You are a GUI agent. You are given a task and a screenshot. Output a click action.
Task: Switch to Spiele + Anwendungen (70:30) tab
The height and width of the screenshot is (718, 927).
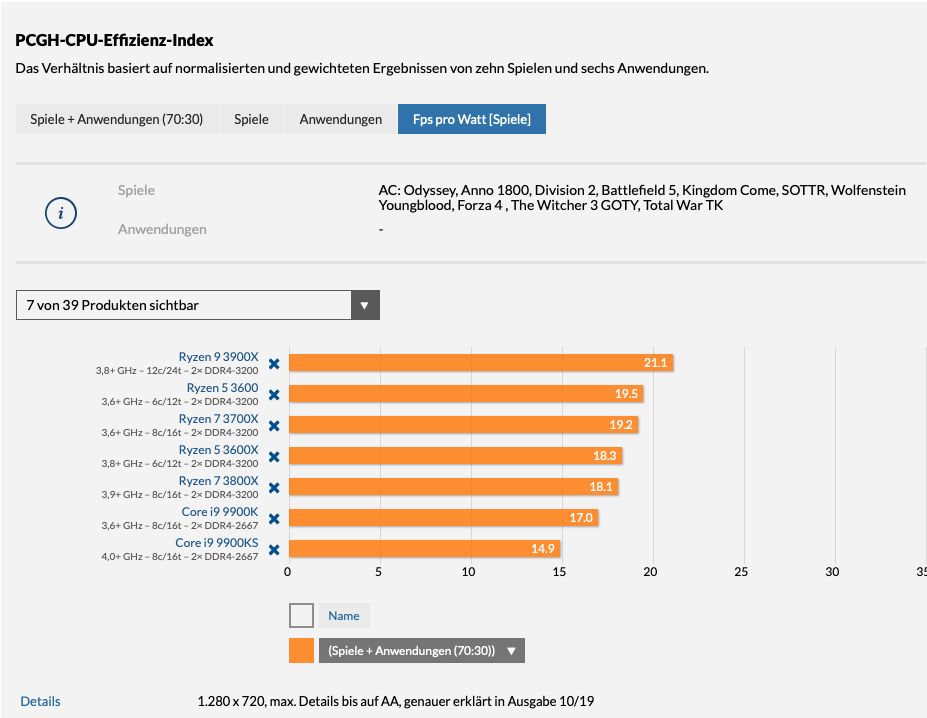pos(117,119)
